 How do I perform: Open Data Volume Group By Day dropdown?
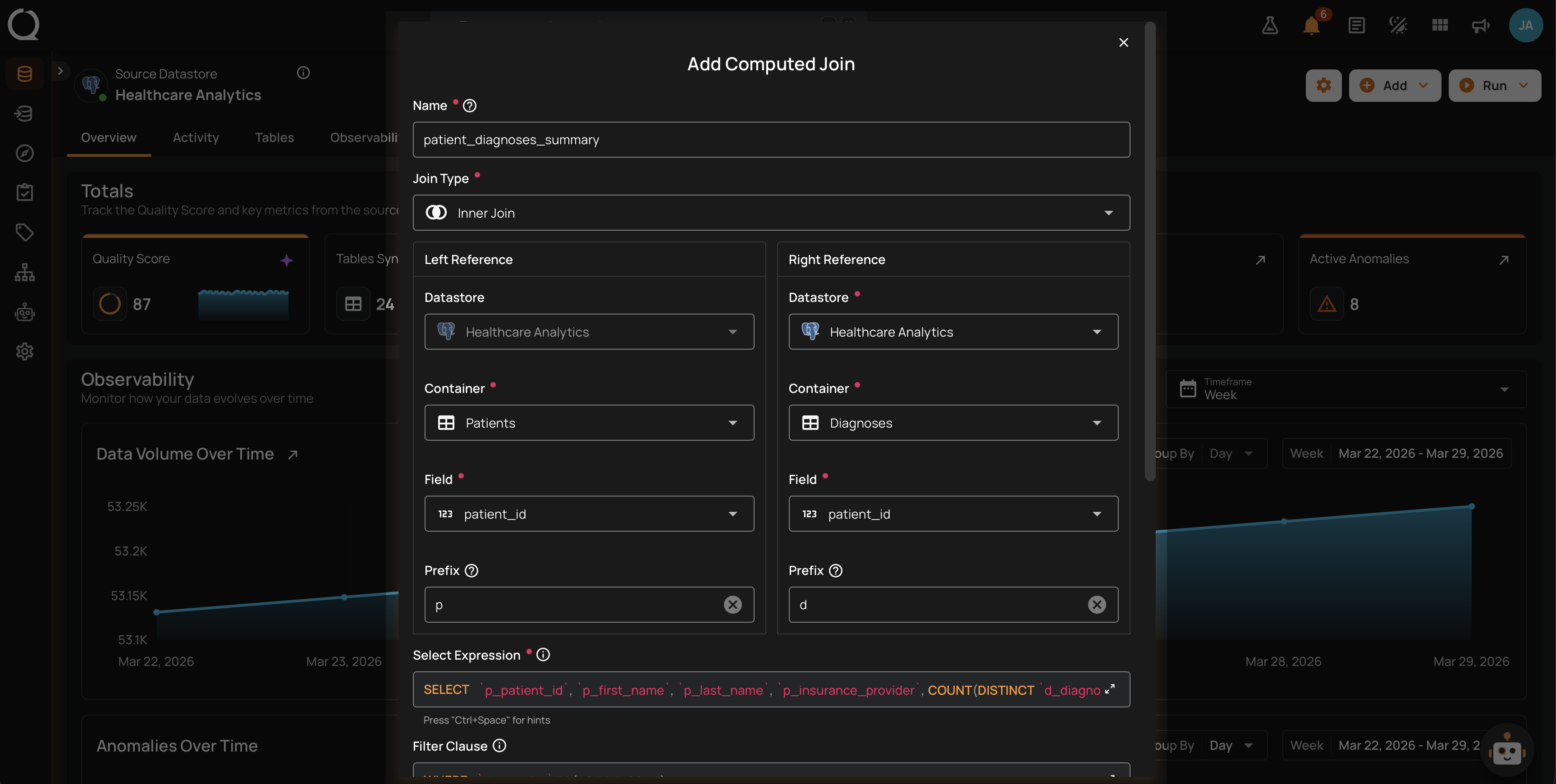pyautogui.click(x=1231, y=454)
